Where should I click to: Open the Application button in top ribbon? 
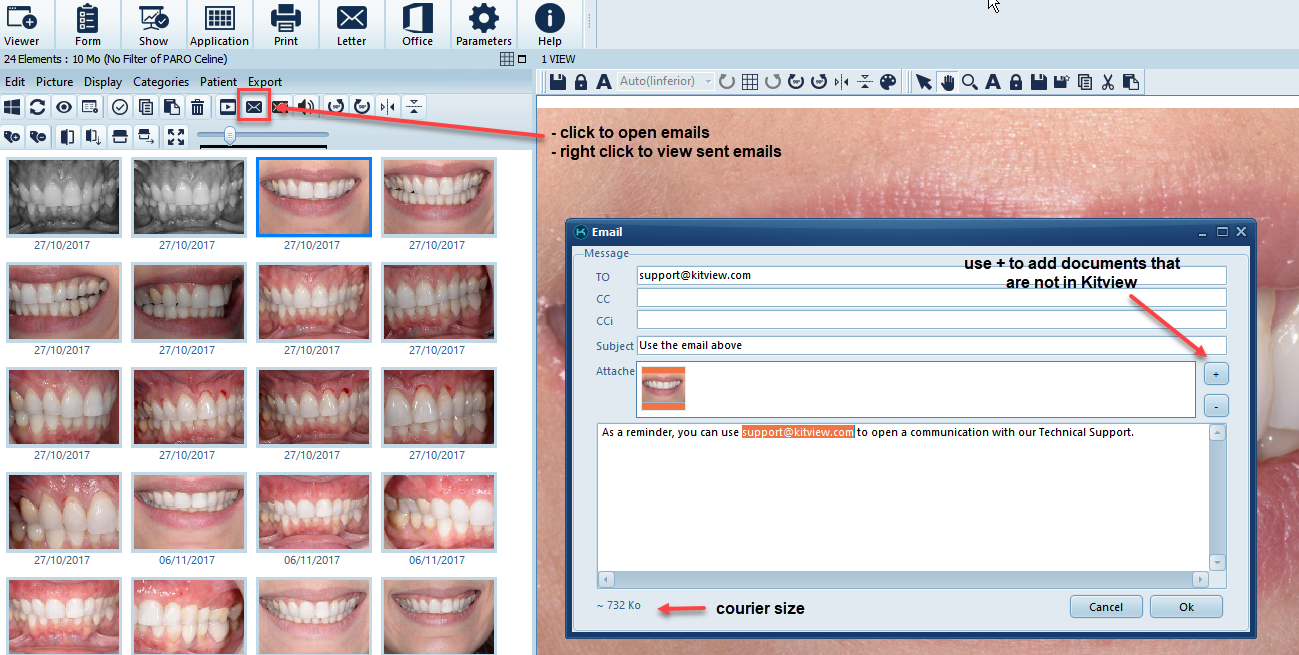(219, 25)
